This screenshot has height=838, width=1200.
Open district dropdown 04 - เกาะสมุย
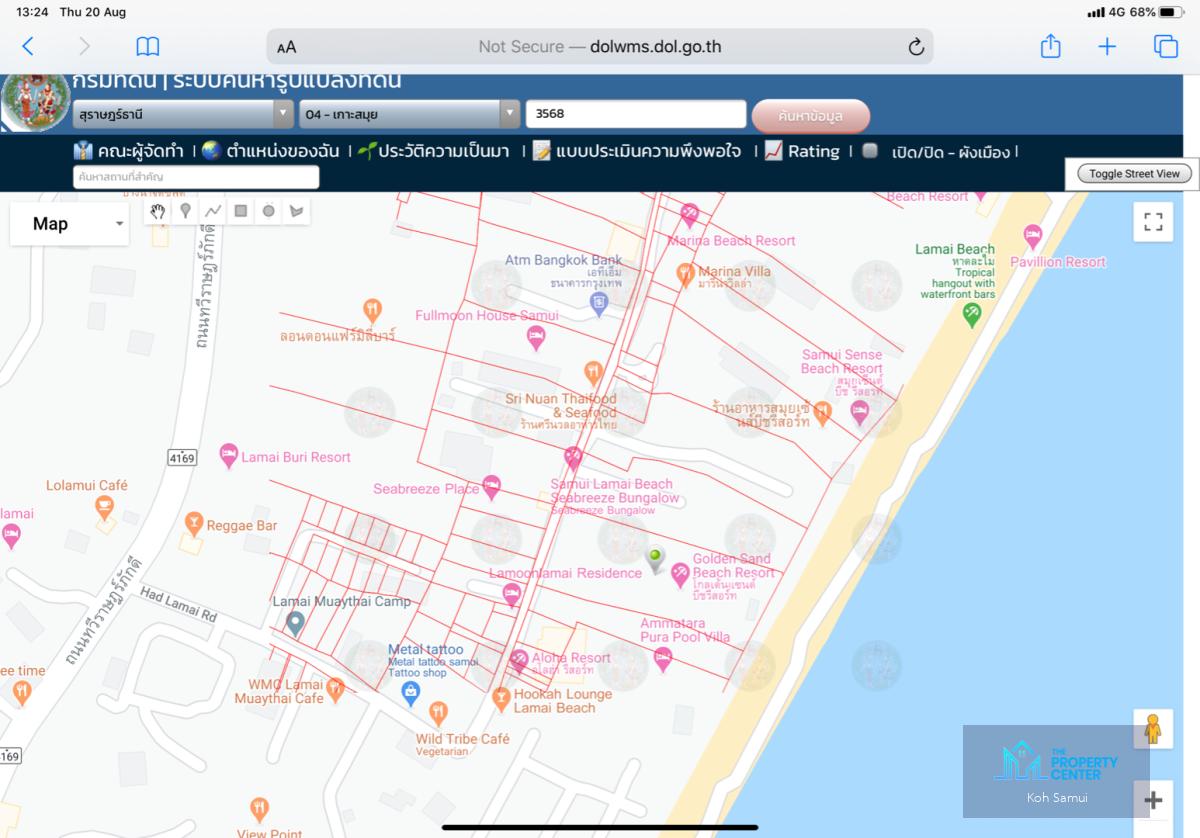[410, 114]
